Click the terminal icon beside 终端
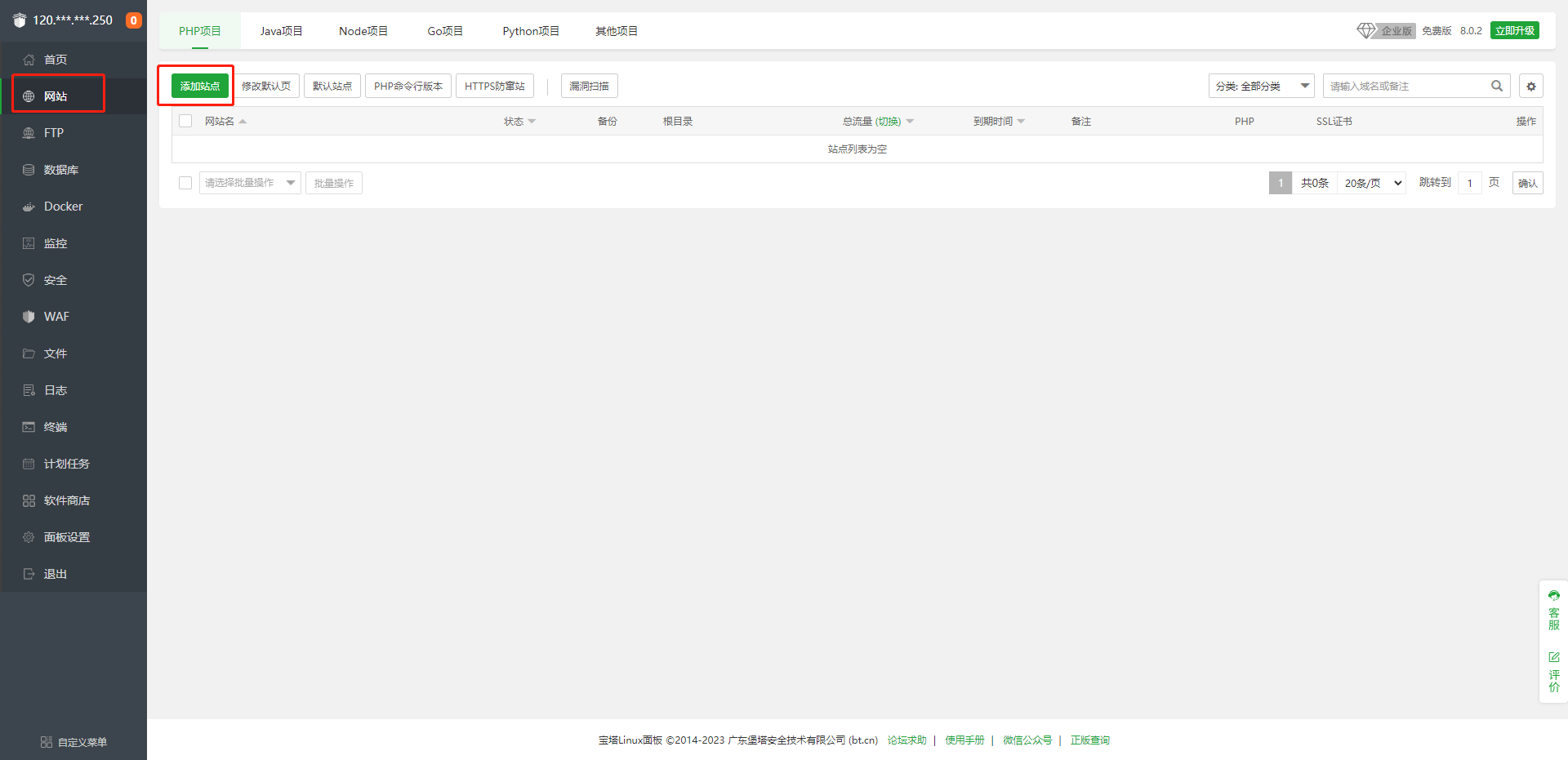Viewport: 1568px width, 760px height. 29,427
